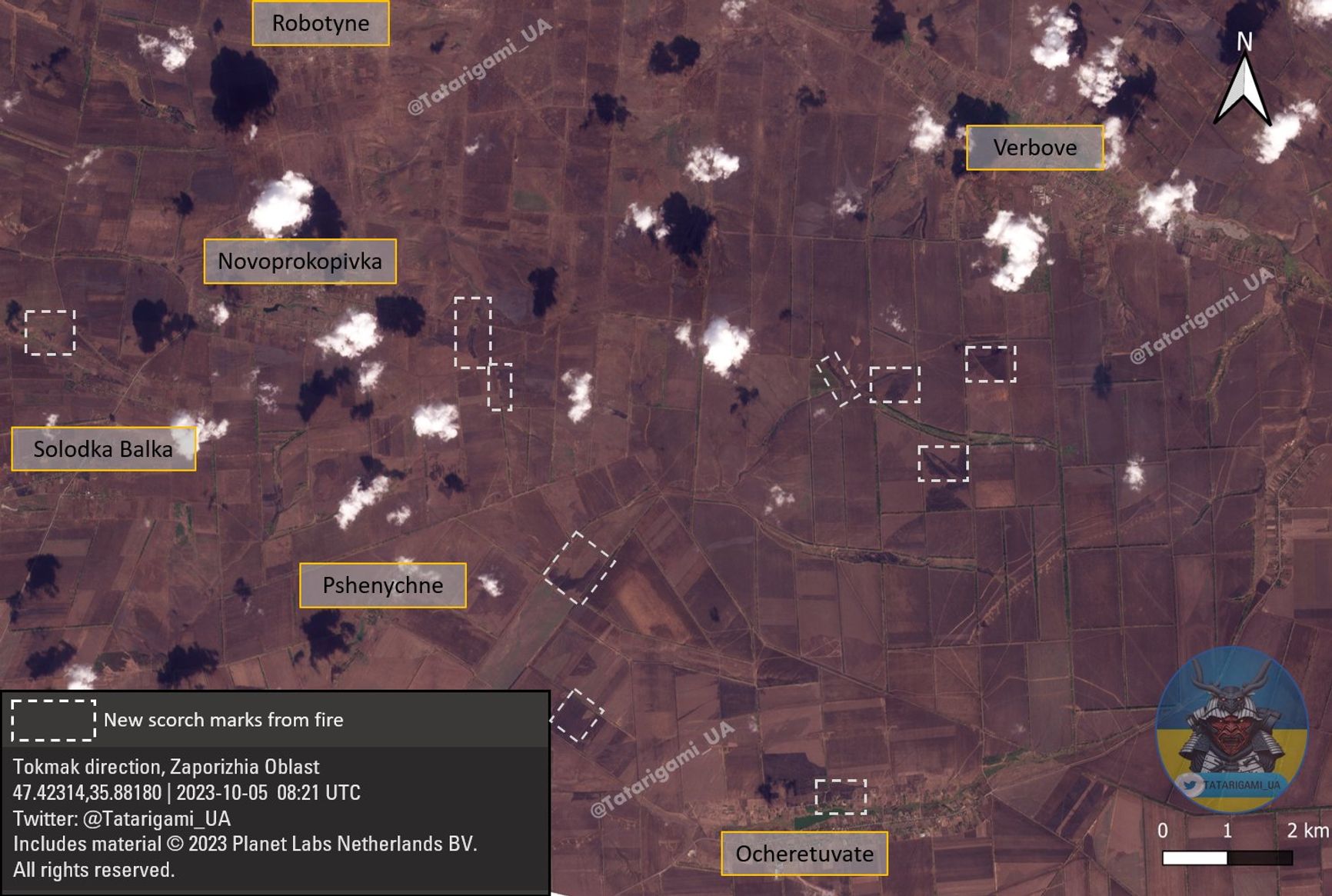This screenshot has width=1332, height=896.
Task: Select the Solodka Balka label
Action: [x=103, y=449]
